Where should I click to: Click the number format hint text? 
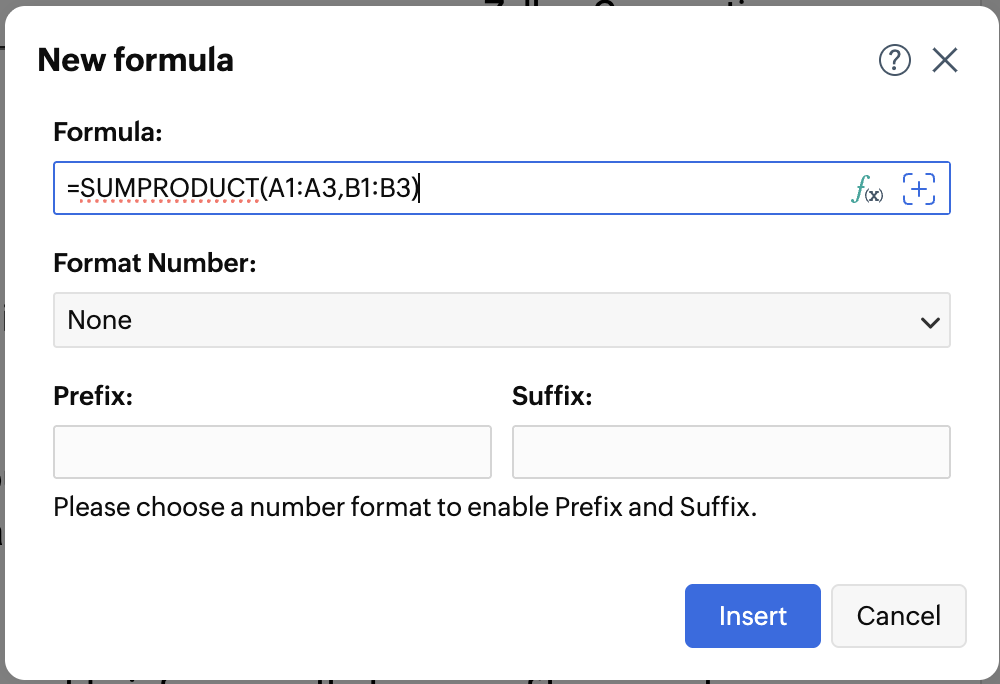point(405,507)
